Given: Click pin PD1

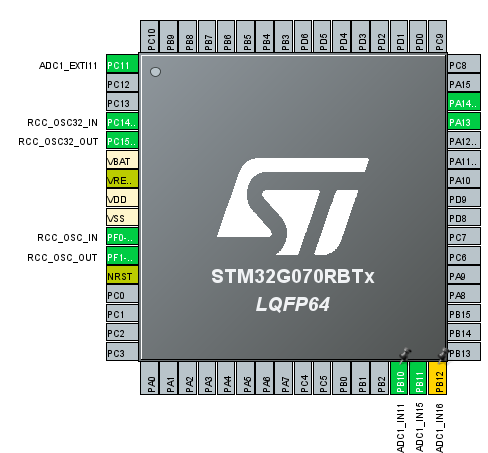Looking at the screenshot, I should (399, 37).
